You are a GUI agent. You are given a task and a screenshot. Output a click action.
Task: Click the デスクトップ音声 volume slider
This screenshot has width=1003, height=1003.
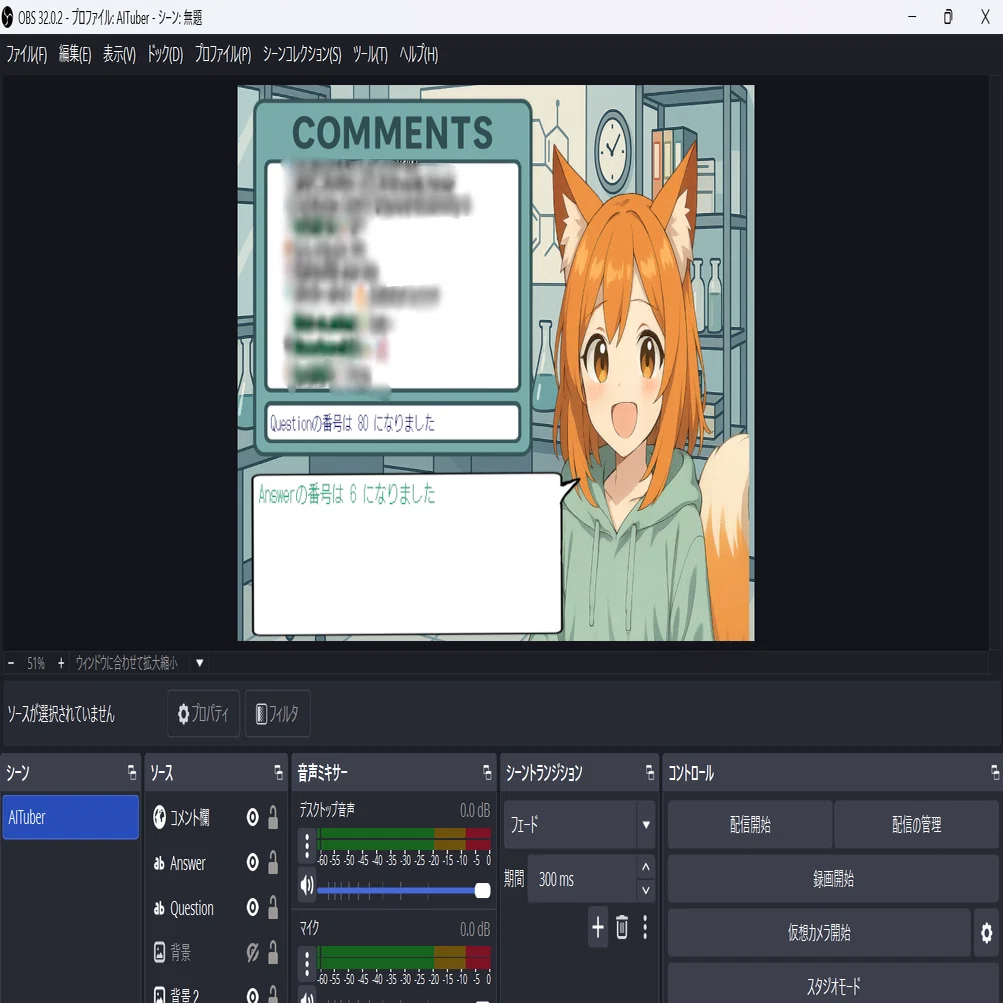point(404,890)
